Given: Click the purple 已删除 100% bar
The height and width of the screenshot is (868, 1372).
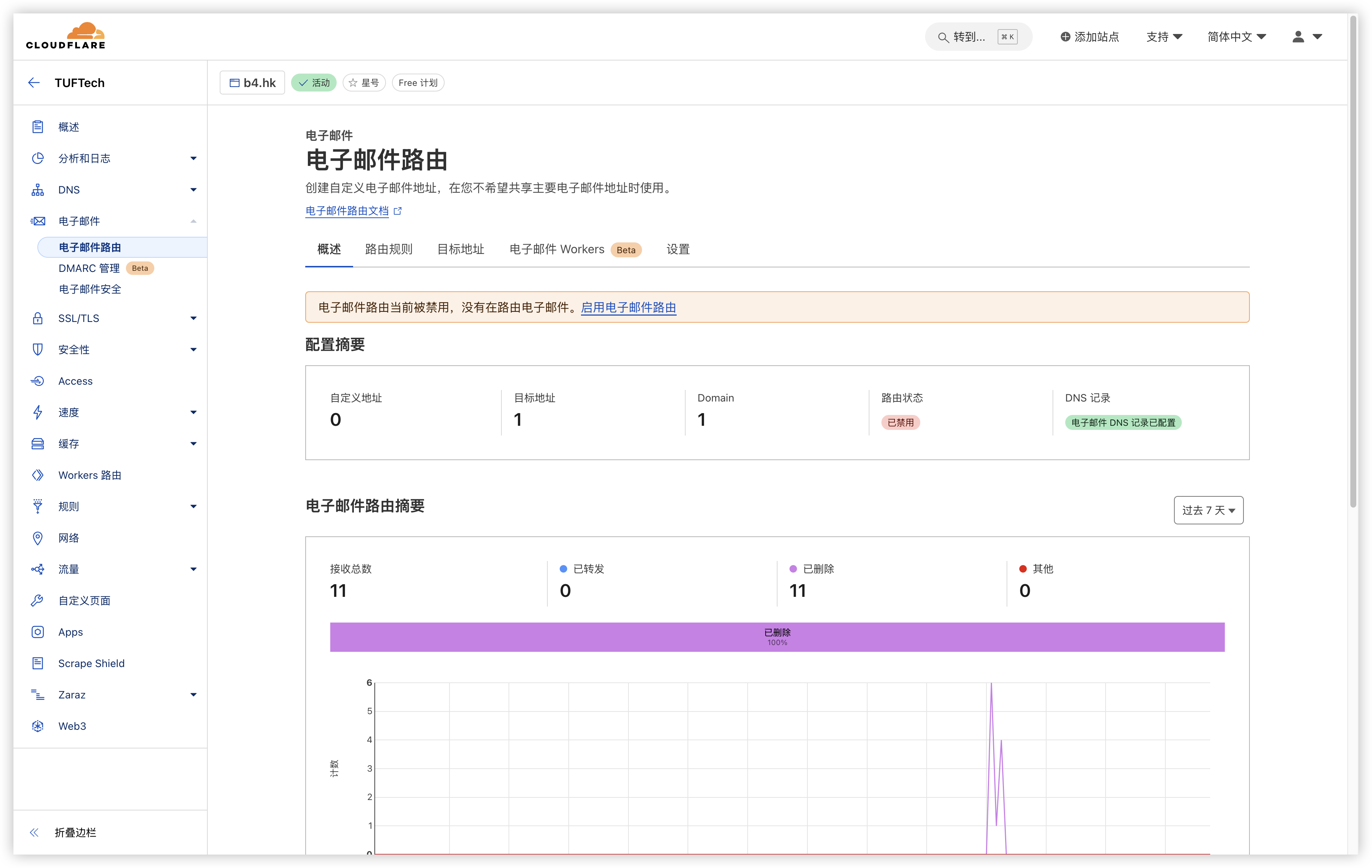Looking at the screenshot, I should [776, 637].
